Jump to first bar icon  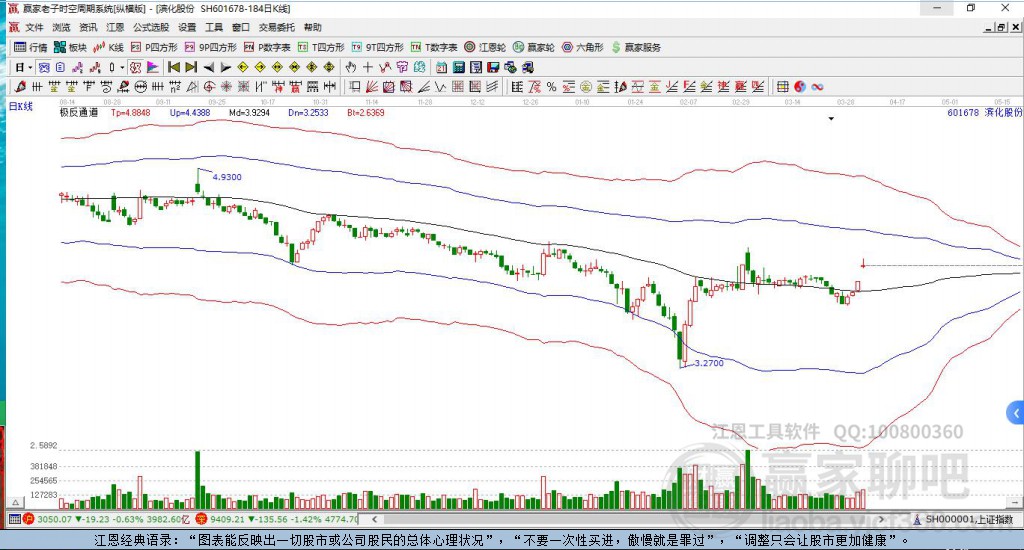(x=174, y=67)
